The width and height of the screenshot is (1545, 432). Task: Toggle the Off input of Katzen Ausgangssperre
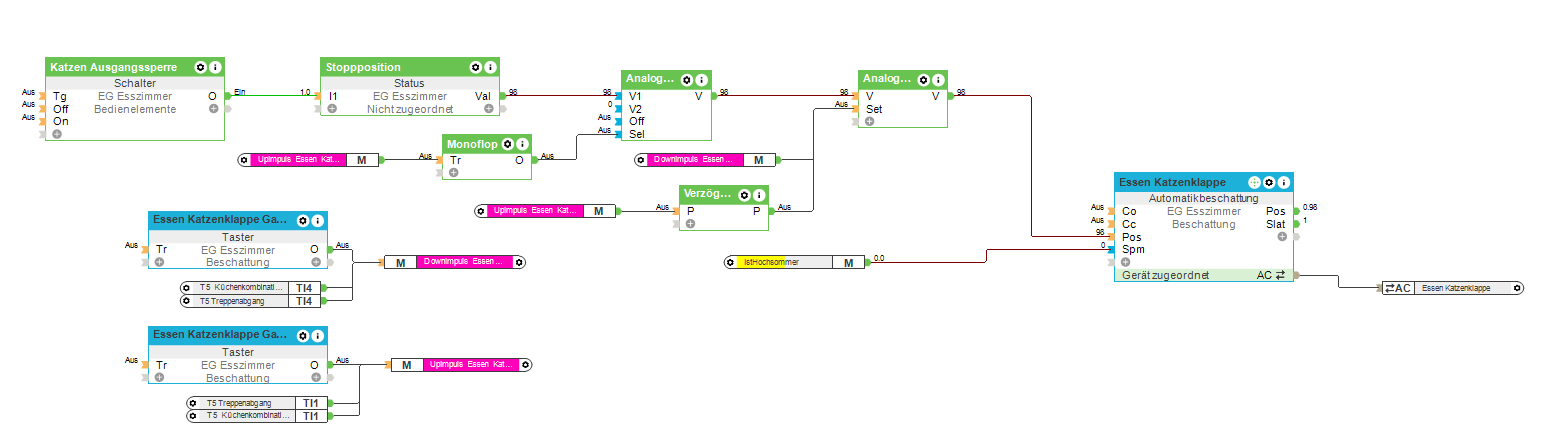tap(44, 109)
